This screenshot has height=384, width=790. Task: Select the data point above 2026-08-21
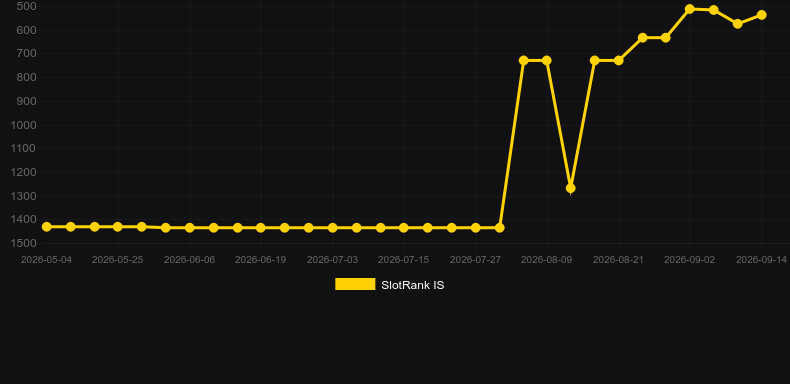[x=618, y=60]
